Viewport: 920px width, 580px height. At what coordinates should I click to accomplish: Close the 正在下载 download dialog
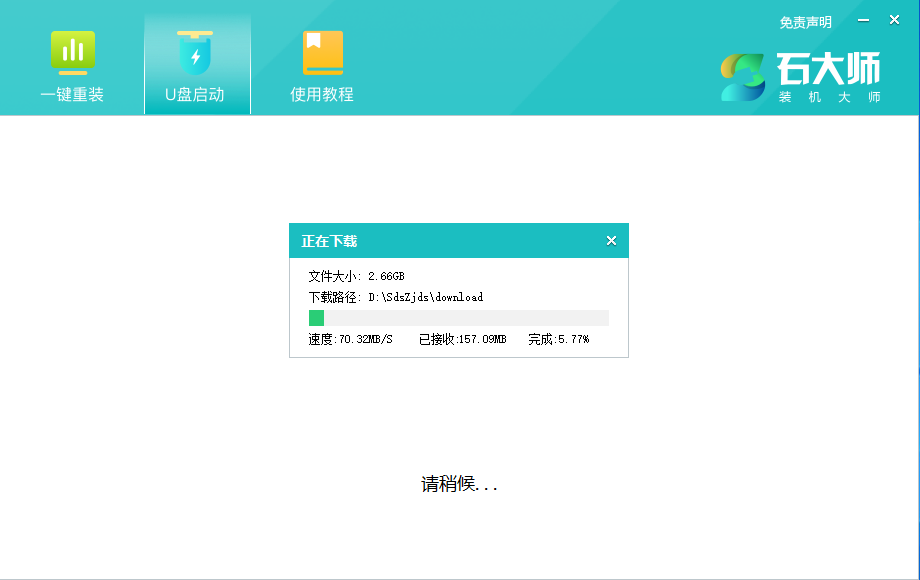(x=611, y=240)
